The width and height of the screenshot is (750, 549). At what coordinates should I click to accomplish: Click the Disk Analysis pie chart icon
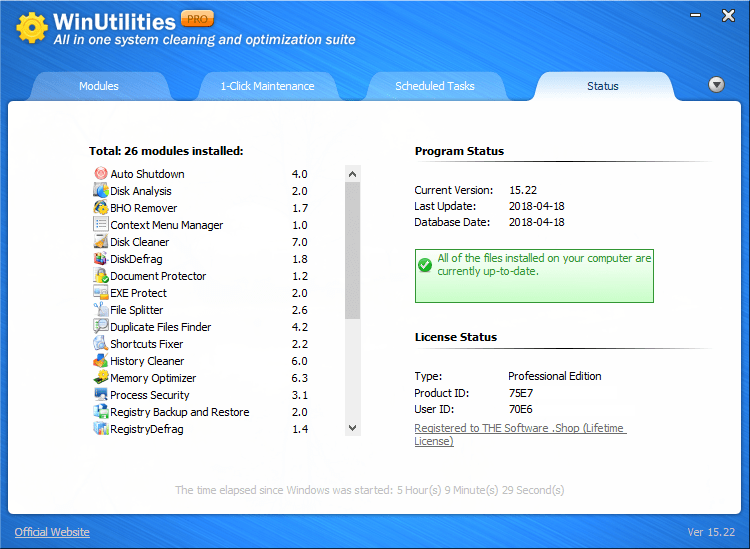click(100, 190)
